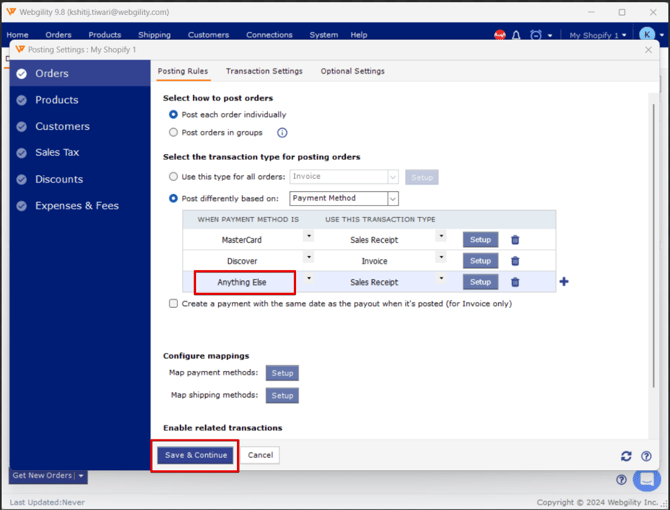Screen dimensions: 670x510
Task: Click the refresh icon in the dialog footer
Action: 626,456
